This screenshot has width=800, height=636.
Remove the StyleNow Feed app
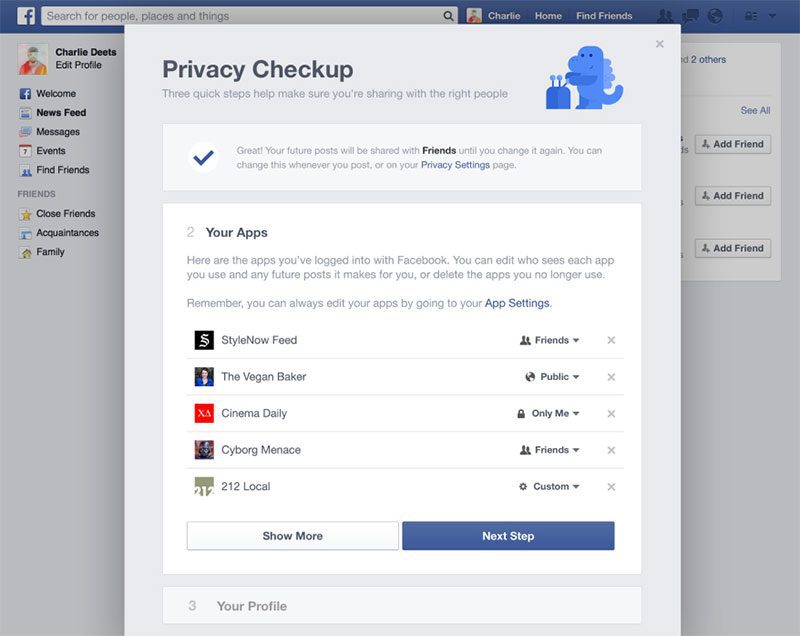click(x=611, y=340)
